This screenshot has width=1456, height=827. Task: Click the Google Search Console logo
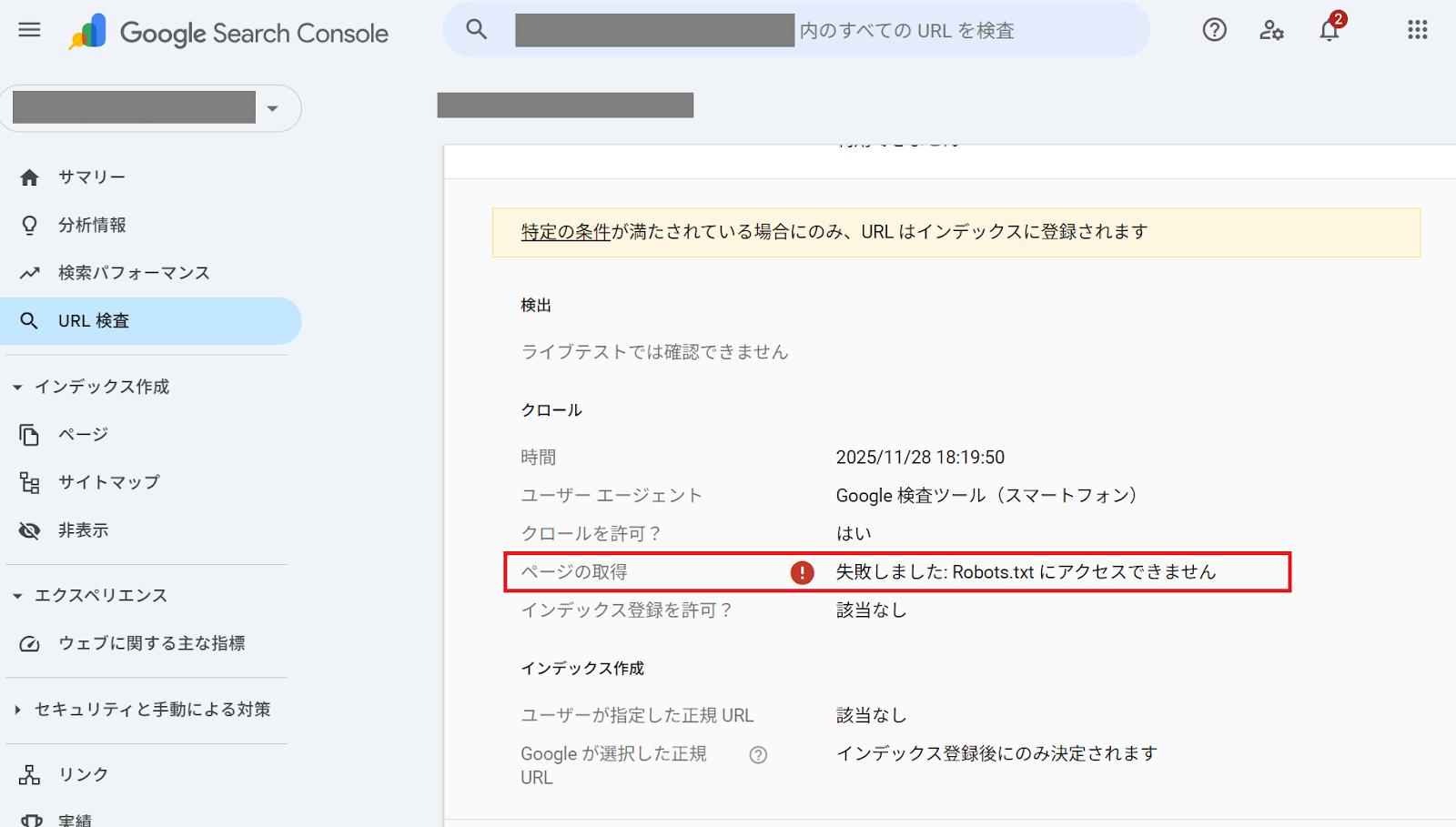228,33
